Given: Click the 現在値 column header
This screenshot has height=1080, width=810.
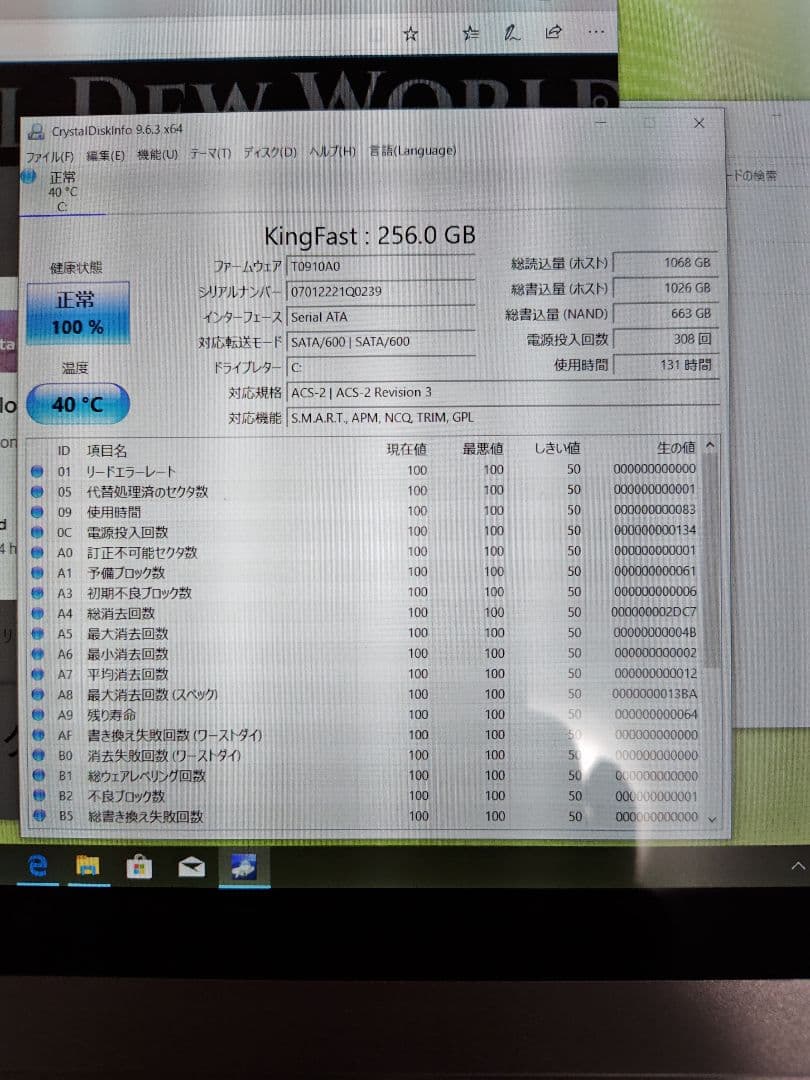Looking at the screenshot, I should click(406, 449).
